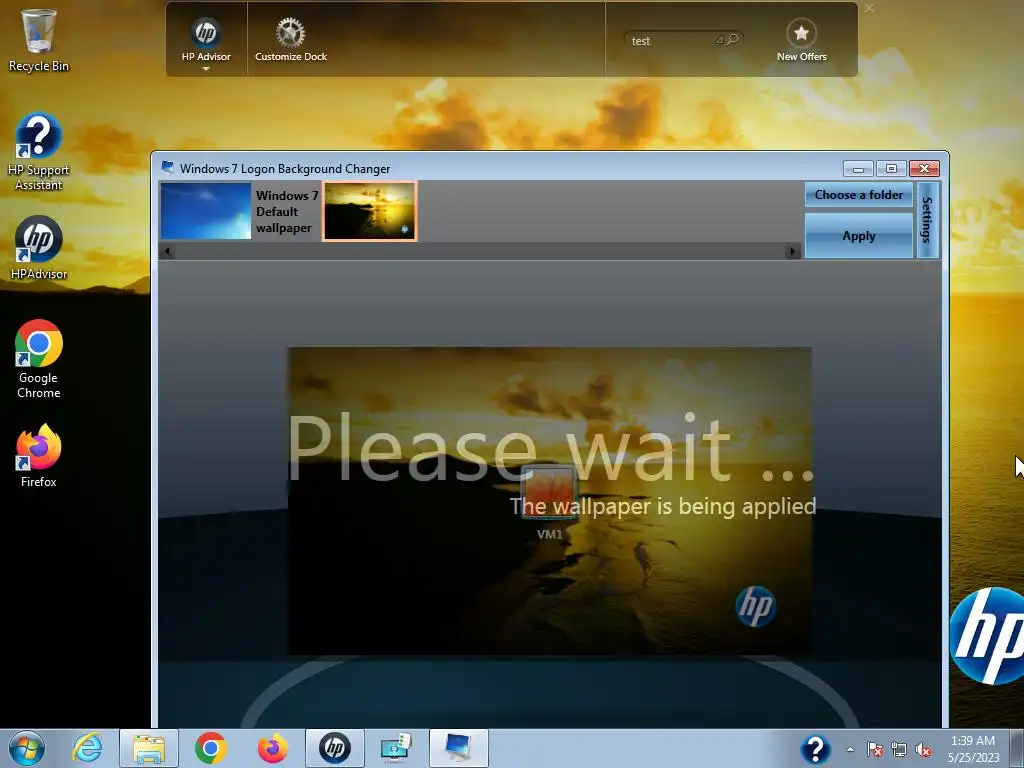Click the Logon Background Changer title icon
1024x768 pixels.
click(167, 168)
